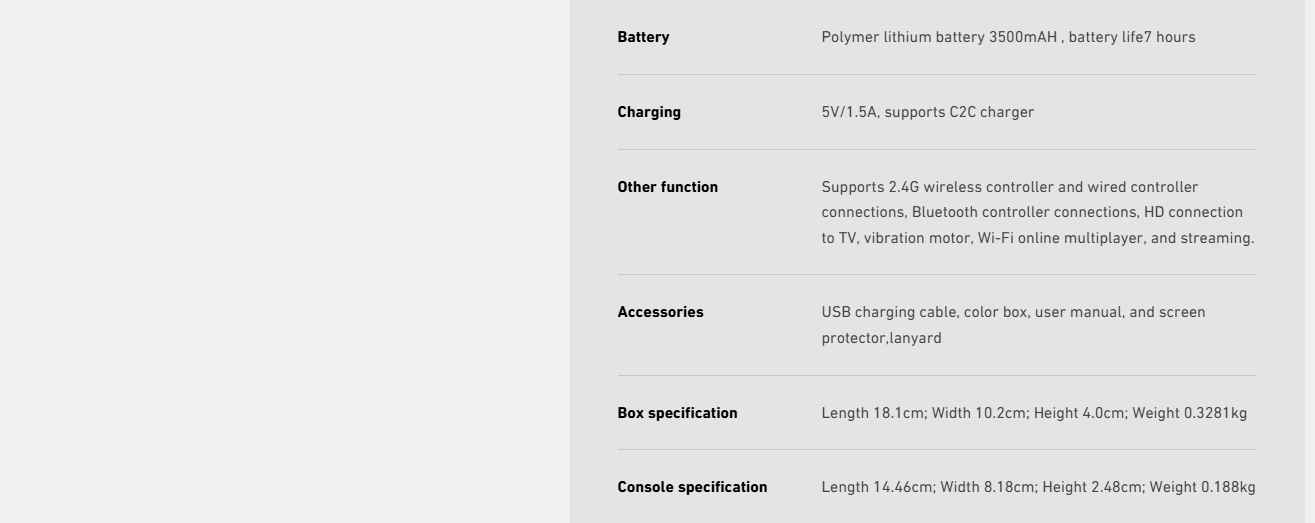1315x523 pixels.
Task: Click the Box specification label
Action: point(677,413)
